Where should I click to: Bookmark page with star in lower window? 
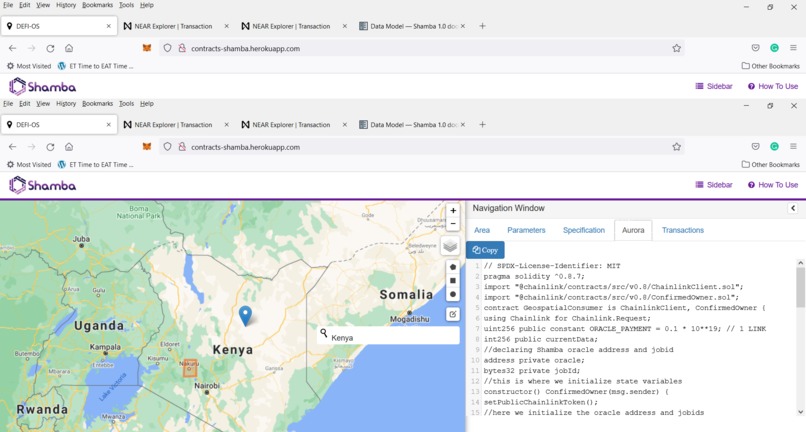point(676,147)
